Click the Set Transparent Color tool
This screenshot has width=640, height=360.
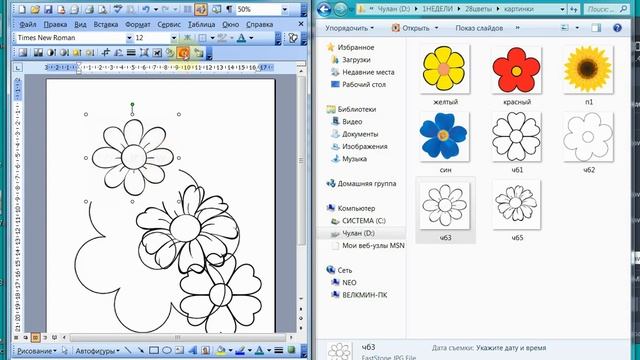(184, 53)
